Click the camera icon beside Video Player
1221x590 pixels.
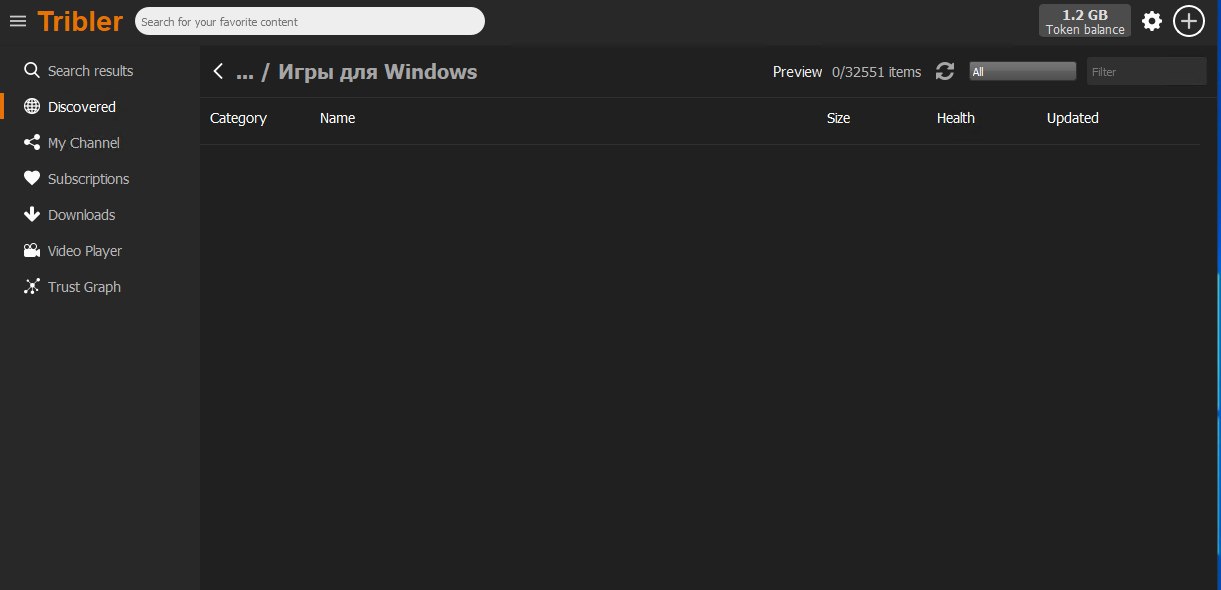32,251
